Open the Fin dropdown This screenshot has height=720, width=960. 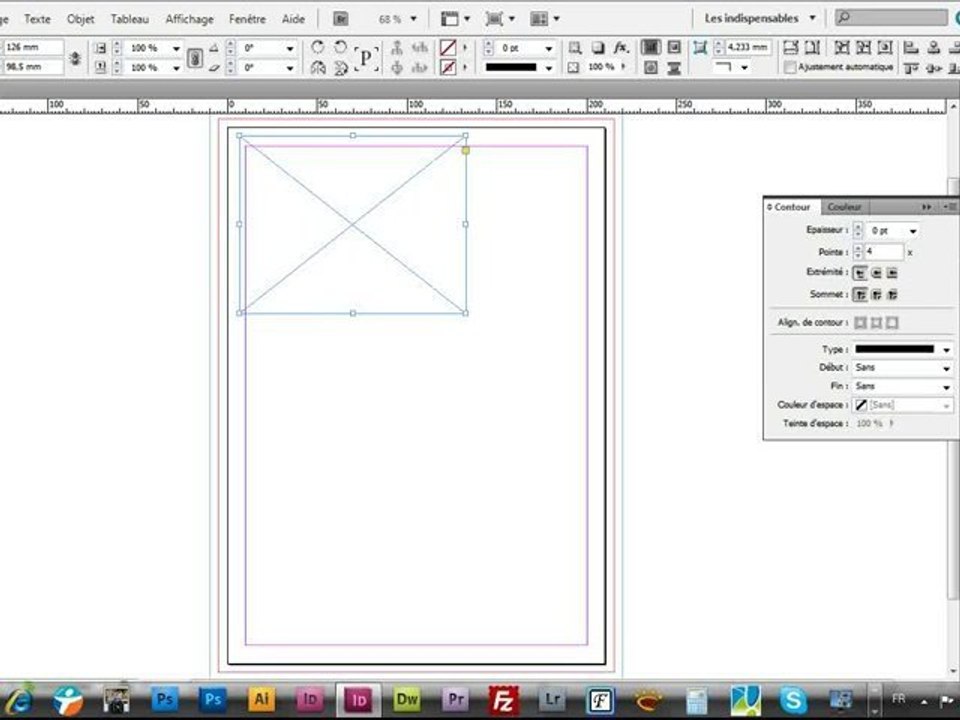pyautogui.click(x=946, y=387)
